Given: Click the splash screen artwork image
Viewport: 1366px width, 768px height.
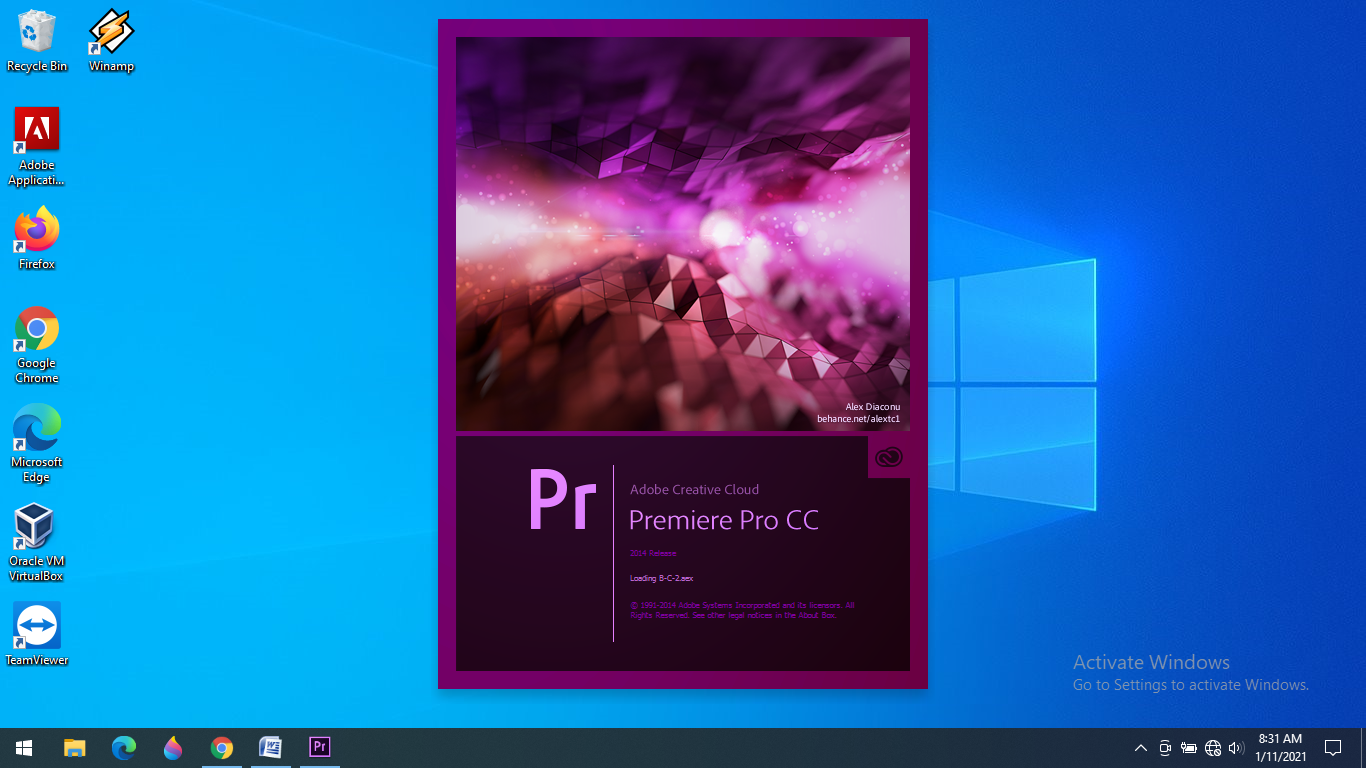Looking at the screenshot, I should [x=683, y=234].
